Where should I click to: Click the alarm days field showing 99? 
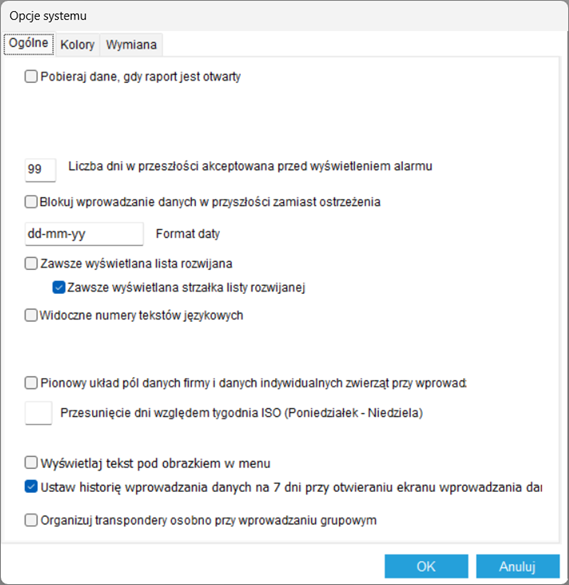(x=40, y=170)
